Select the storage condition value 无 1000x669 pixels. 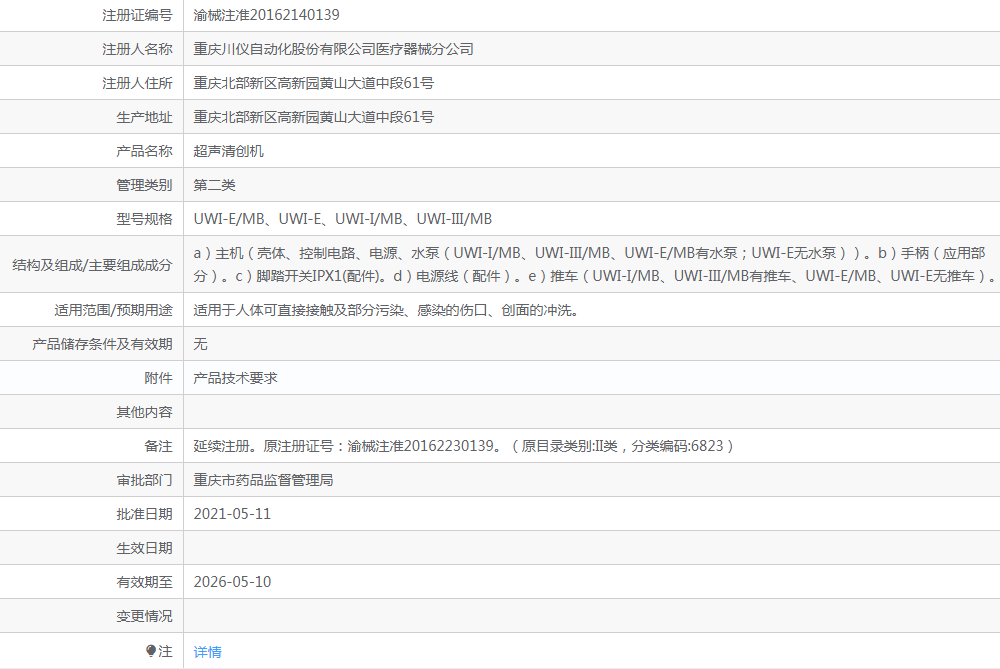[200, 344]
